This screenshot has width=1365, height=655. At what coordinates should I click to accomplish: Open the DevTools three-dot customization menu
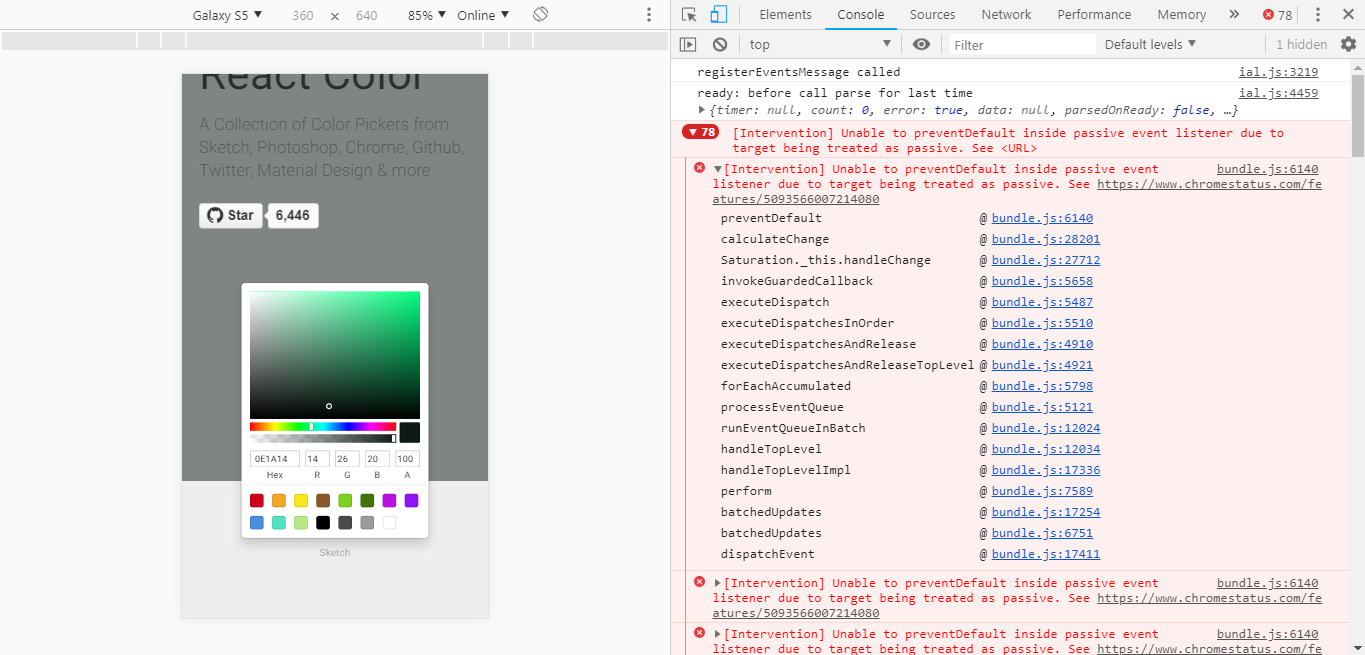tap(1318, 14)
